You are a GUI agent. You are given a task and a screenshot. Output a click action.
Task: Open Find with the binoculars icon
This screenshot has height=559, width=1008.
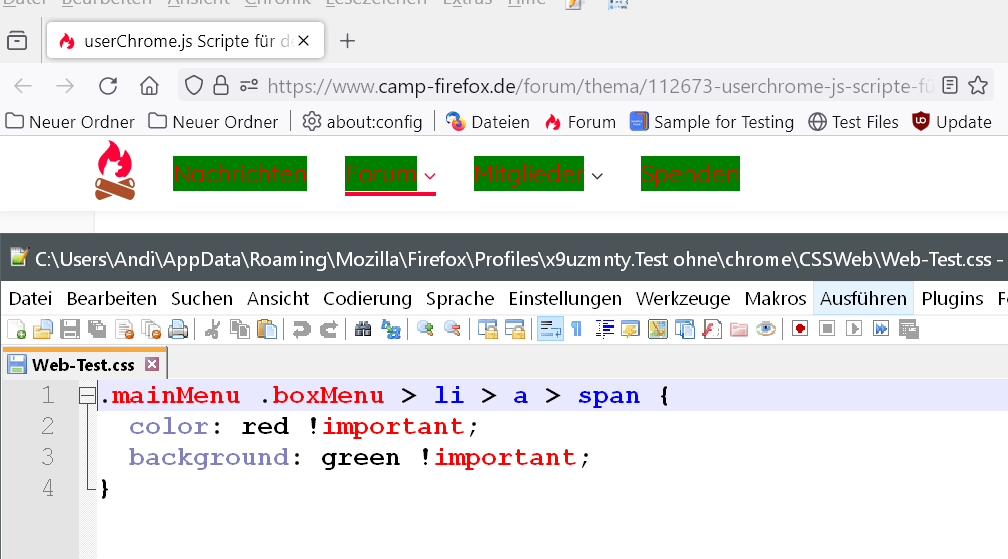tap(363, 330)
